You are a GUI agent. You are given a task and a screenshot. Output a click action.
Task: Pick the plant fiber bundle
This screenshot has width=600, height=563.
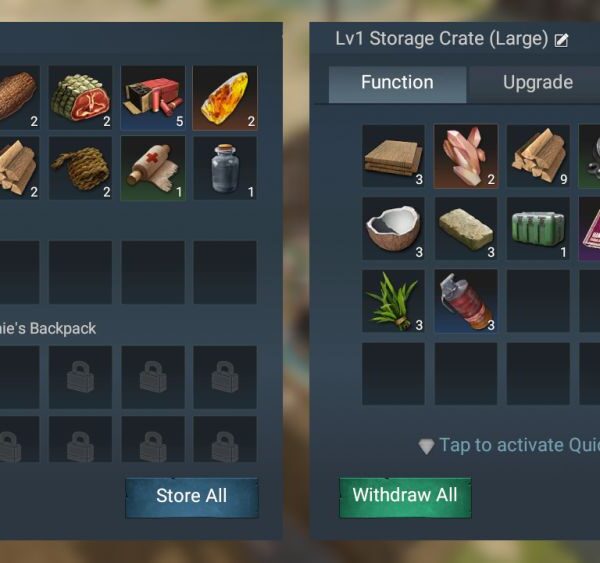[393, 301]
